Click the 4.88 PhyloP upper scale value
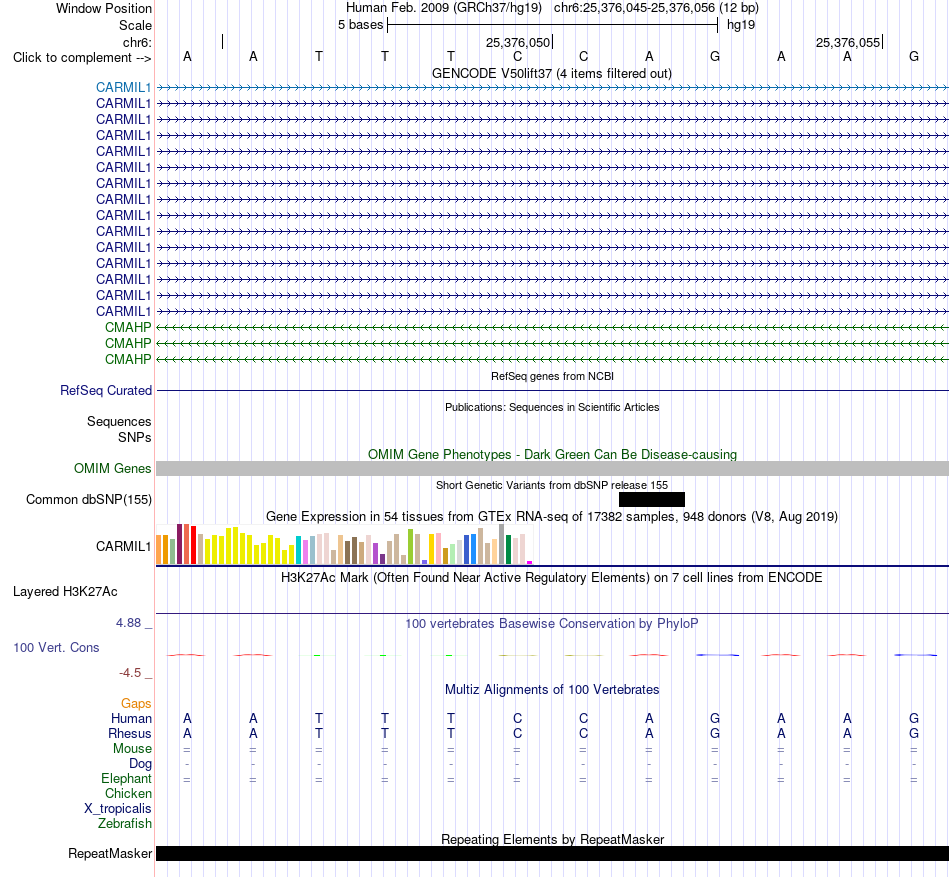The height and width of the screenshot is (877, 950). (128, 623)
